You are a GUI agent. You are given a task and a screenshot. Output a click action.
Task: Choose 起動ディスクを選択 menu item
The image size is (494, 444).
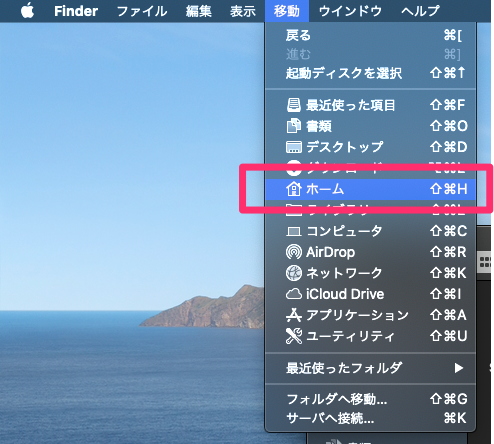370,73
